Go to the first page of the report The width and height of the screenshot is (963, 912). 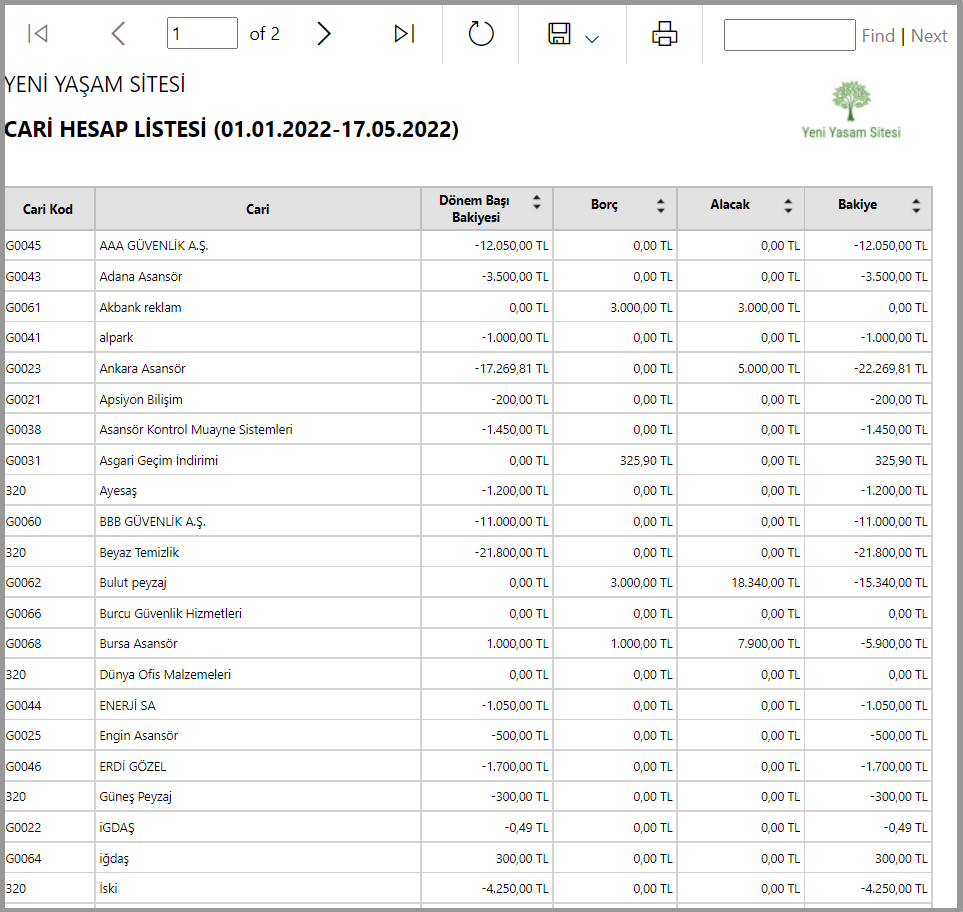coord(37,34)
